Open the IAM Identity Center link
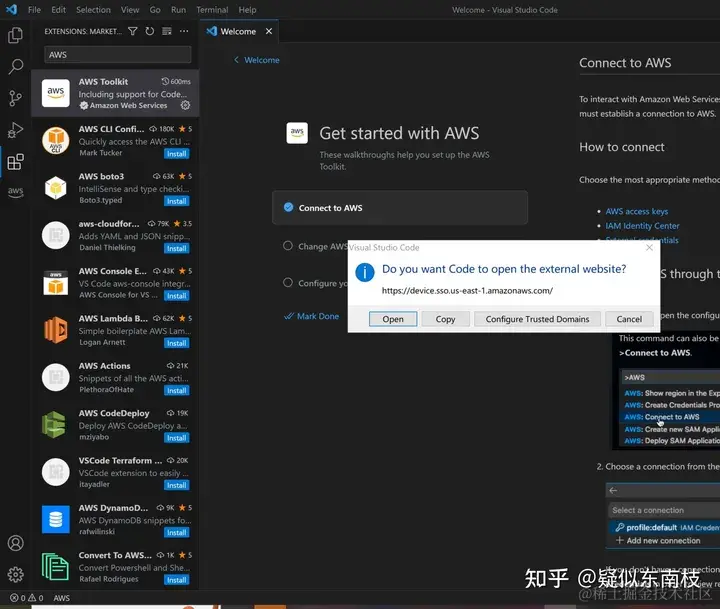 point(642,226)
